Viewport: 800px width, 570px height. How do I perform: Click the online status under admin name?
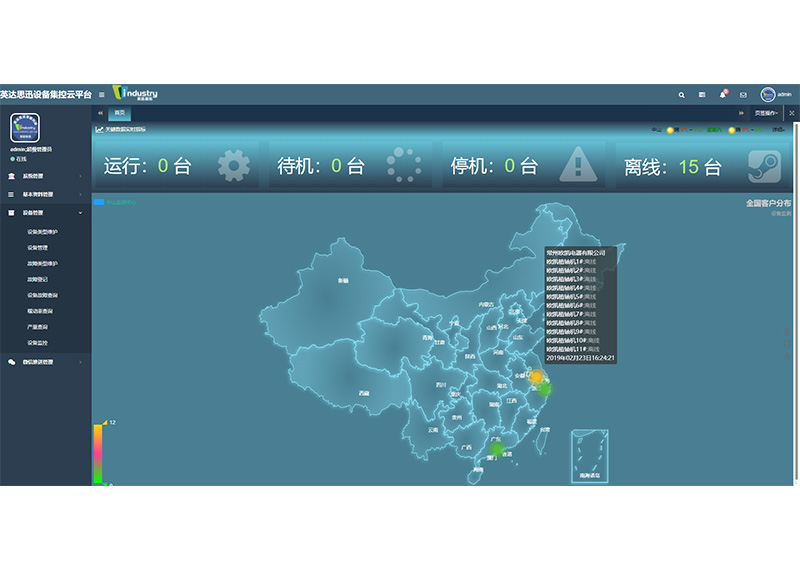18,159
